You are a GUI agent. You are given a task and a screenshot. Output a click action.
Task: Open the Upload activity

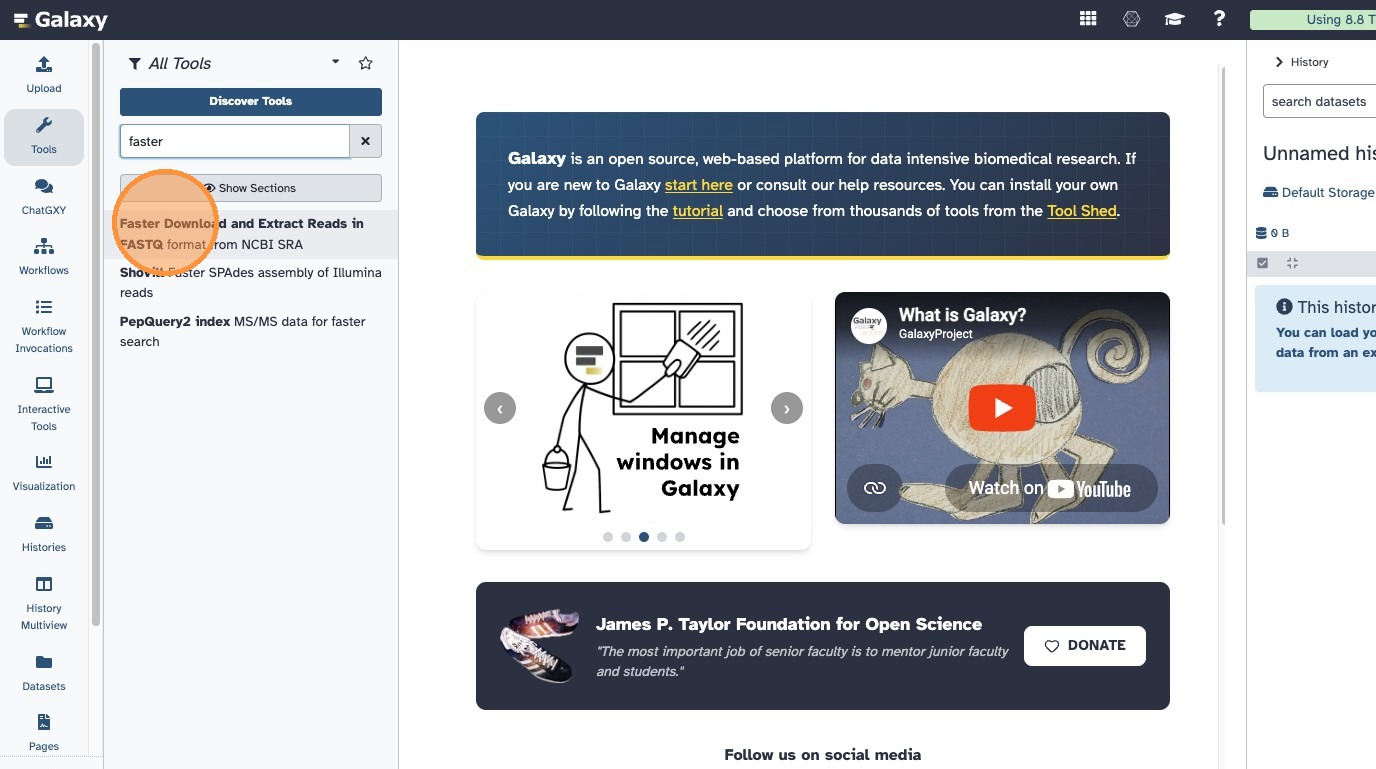point(44,75)
